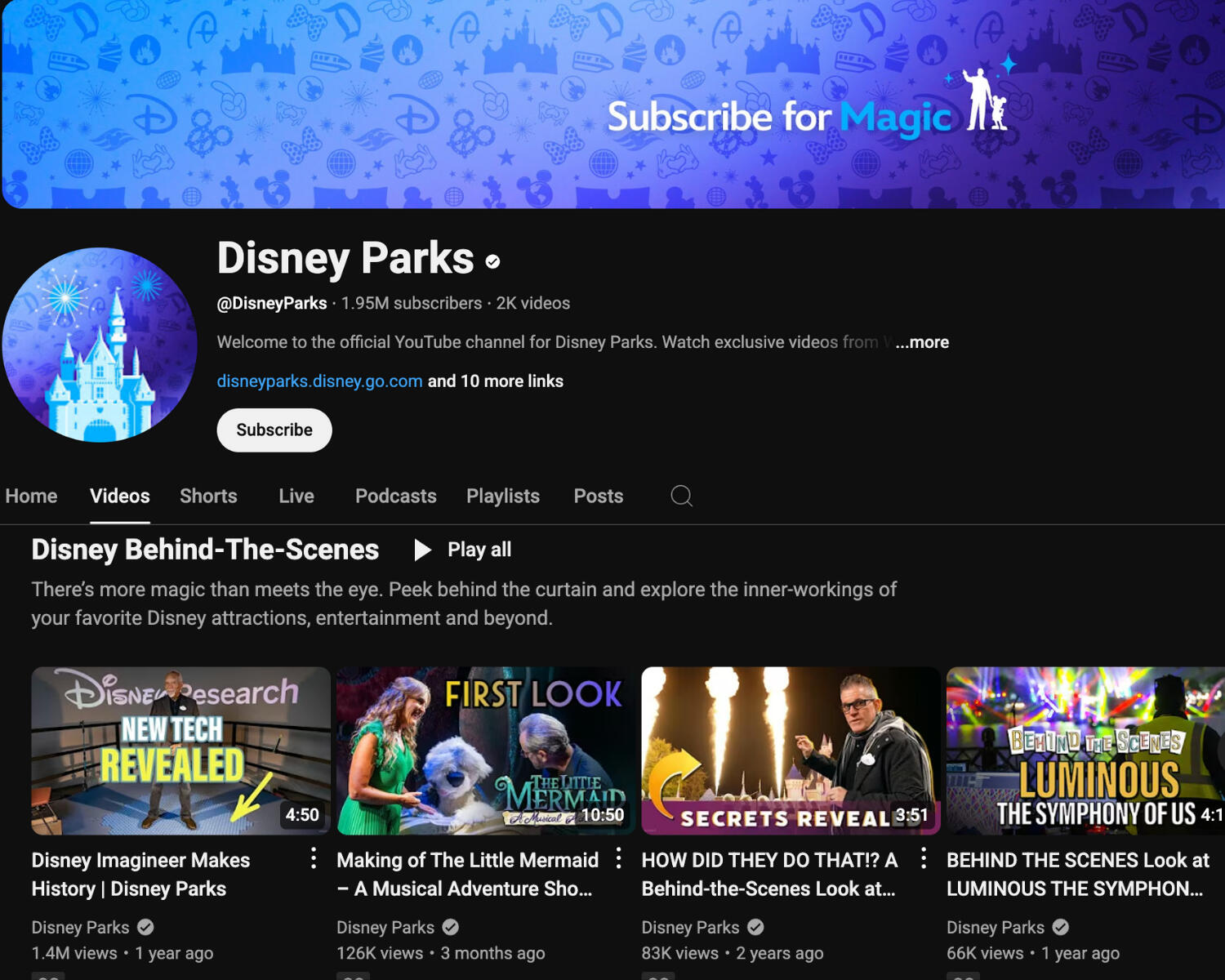Click the Subscribe for Magic banner
Image resolution: width=1225 pixels, height=980 pixels.
(612, 105)
